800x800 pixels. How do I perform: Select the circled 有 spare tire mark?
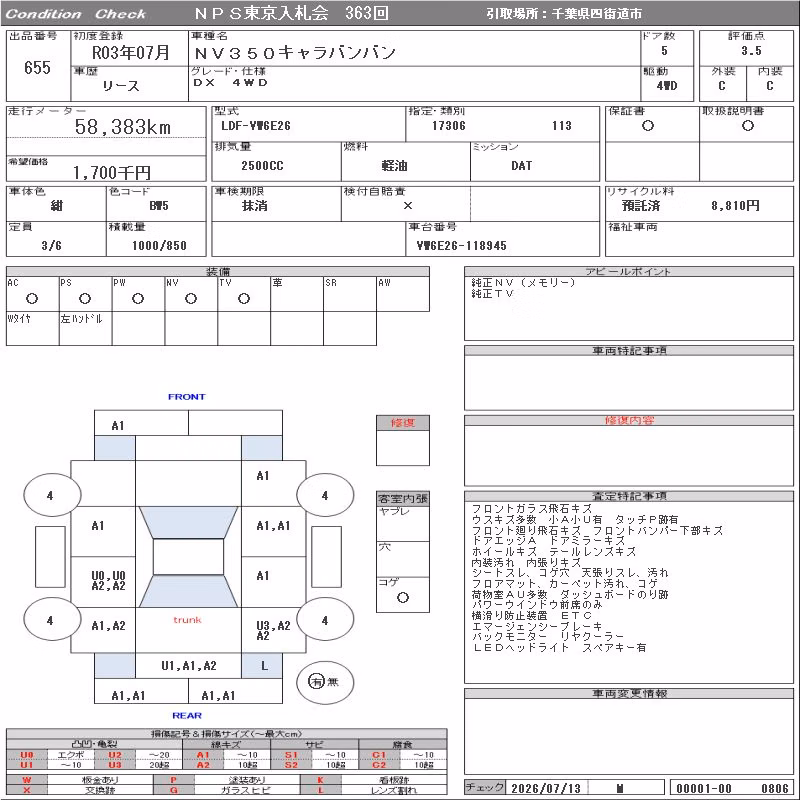click(316, 681)
